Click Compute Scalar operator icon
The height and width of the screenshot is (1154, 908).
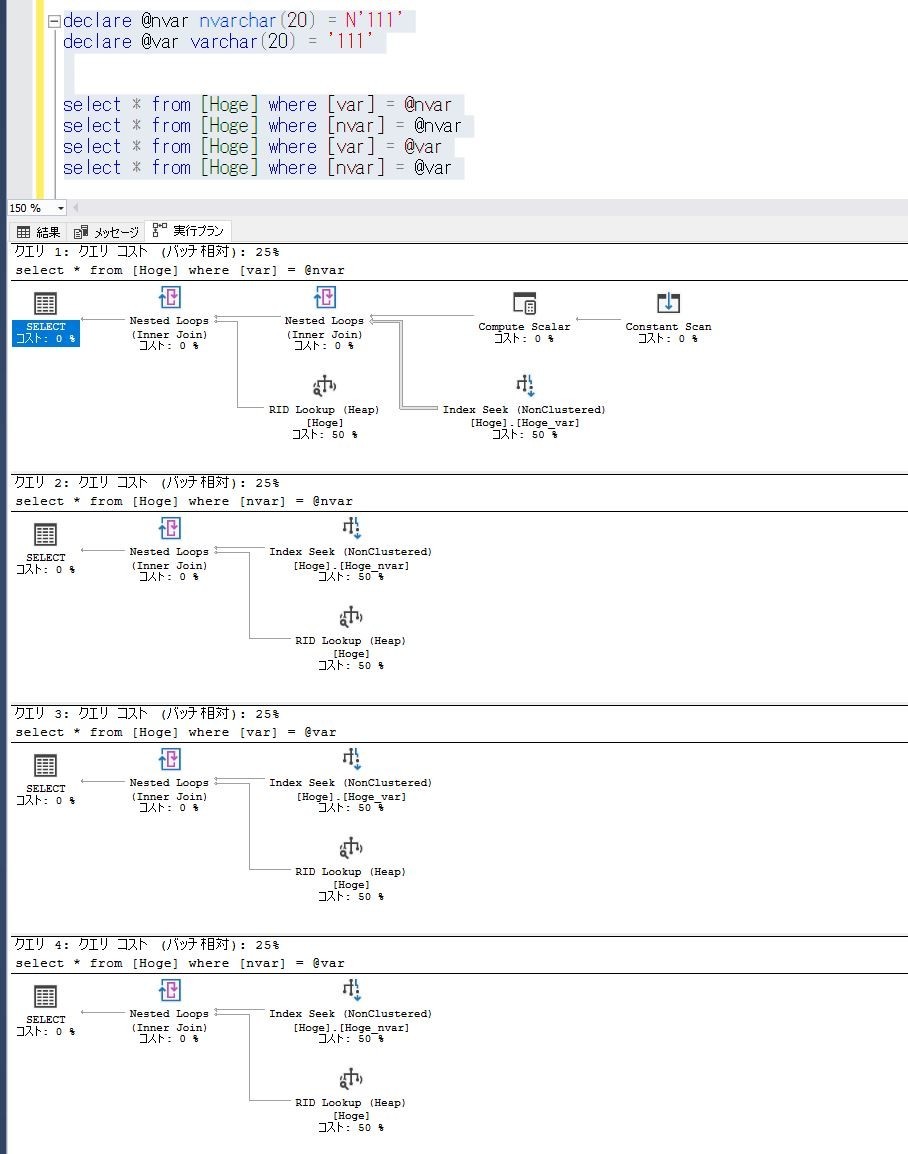click(x=524, y=303)
